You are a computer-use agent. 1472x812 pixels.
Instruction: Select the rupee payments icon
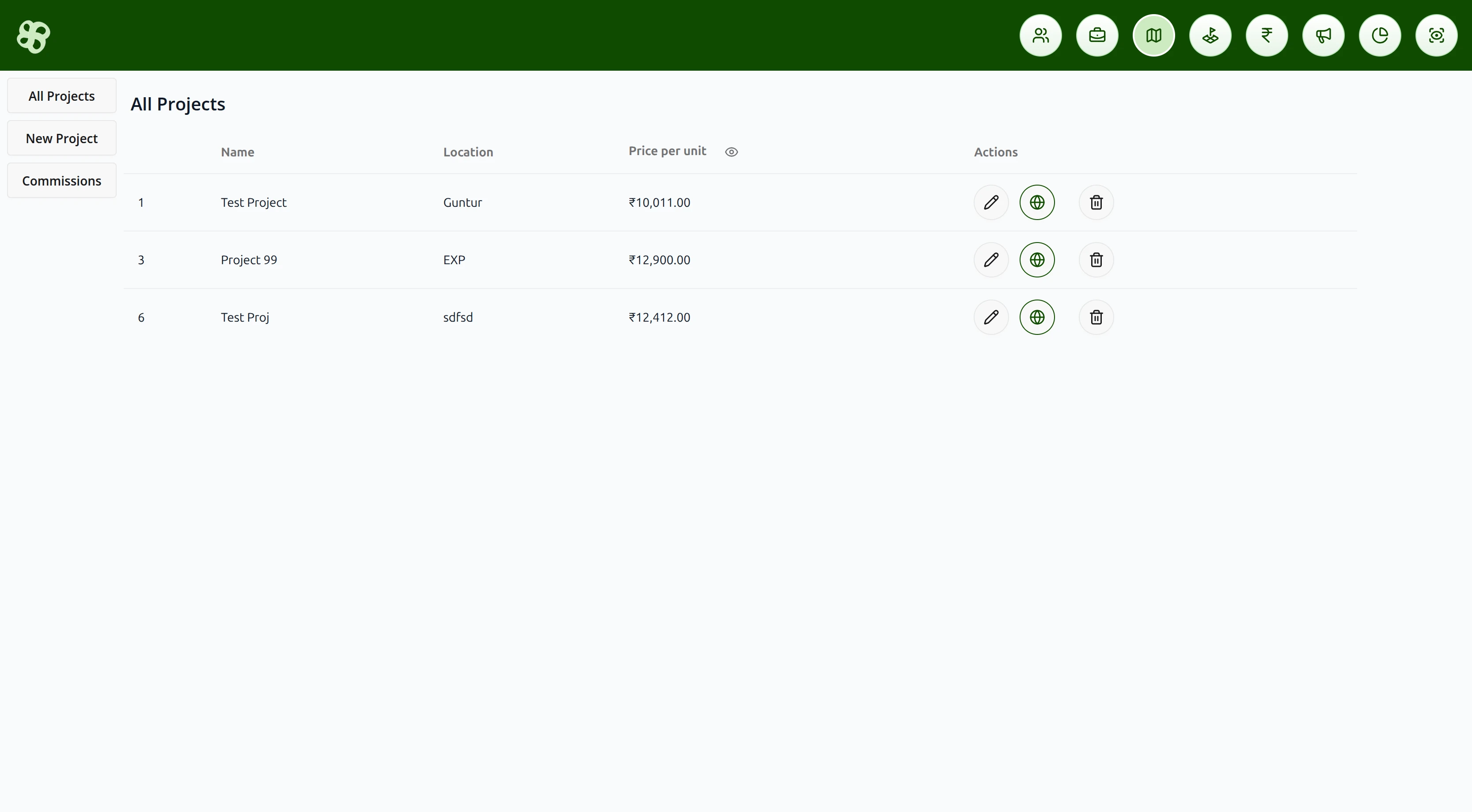click(1267, 35)
